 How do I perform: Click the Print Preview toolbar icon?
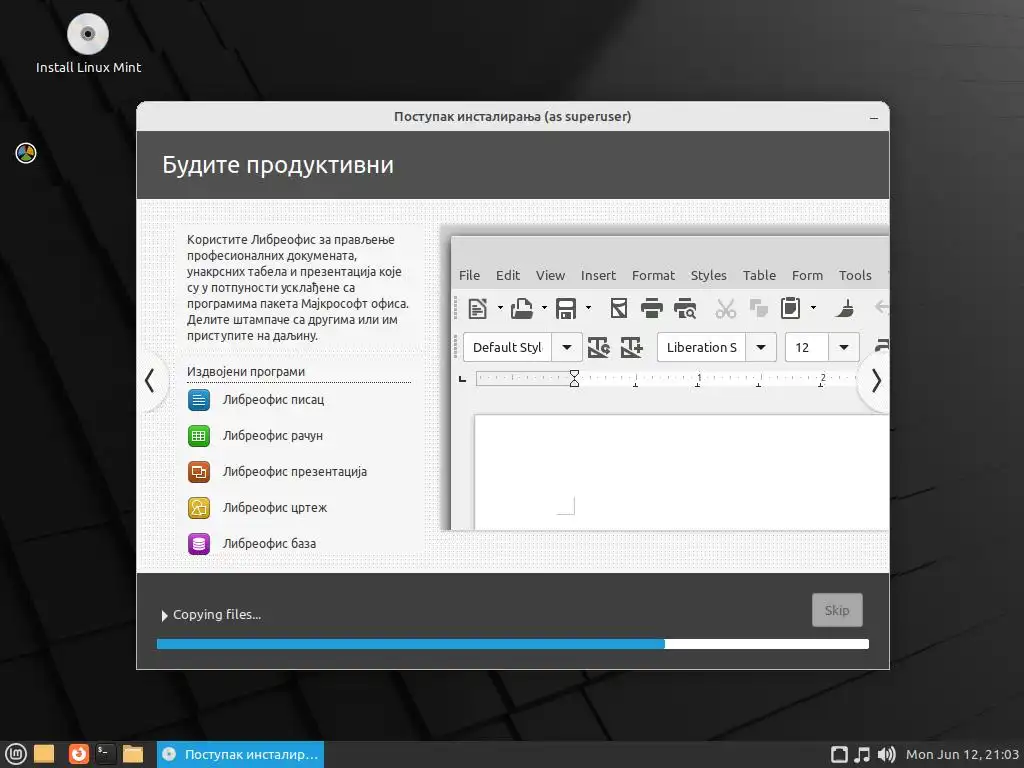[x=685, y=308]
